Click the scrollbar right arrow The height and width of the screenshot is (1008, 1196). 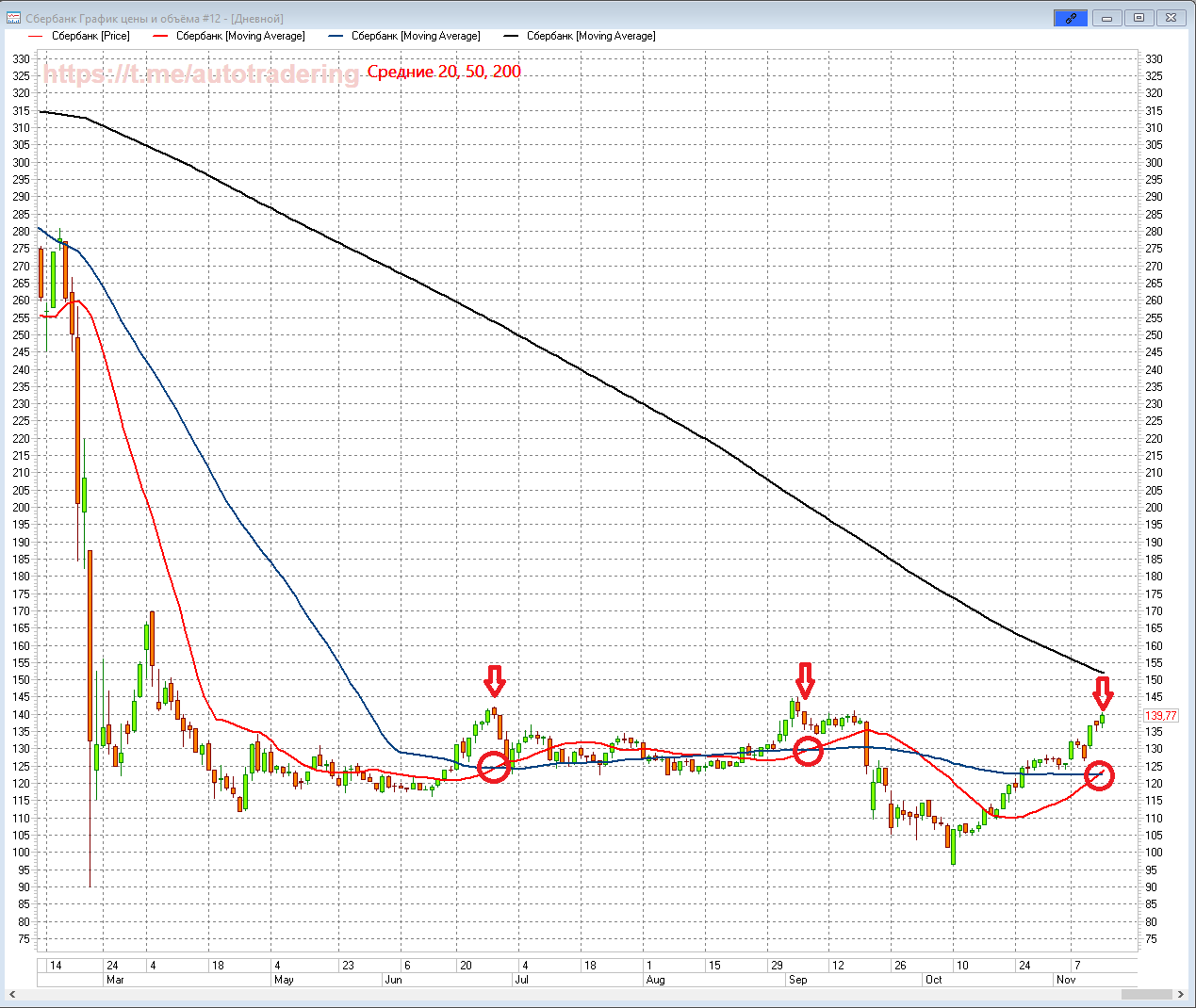click(1182, 994)
